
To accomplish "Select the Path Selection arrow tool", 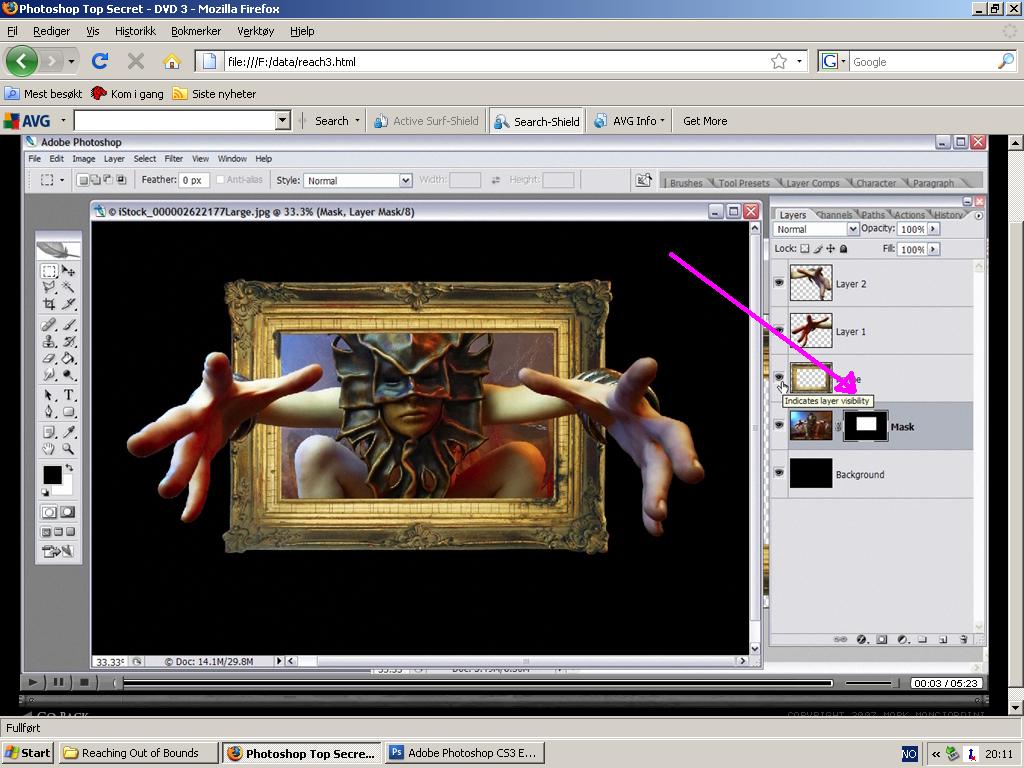I will 49,395.
